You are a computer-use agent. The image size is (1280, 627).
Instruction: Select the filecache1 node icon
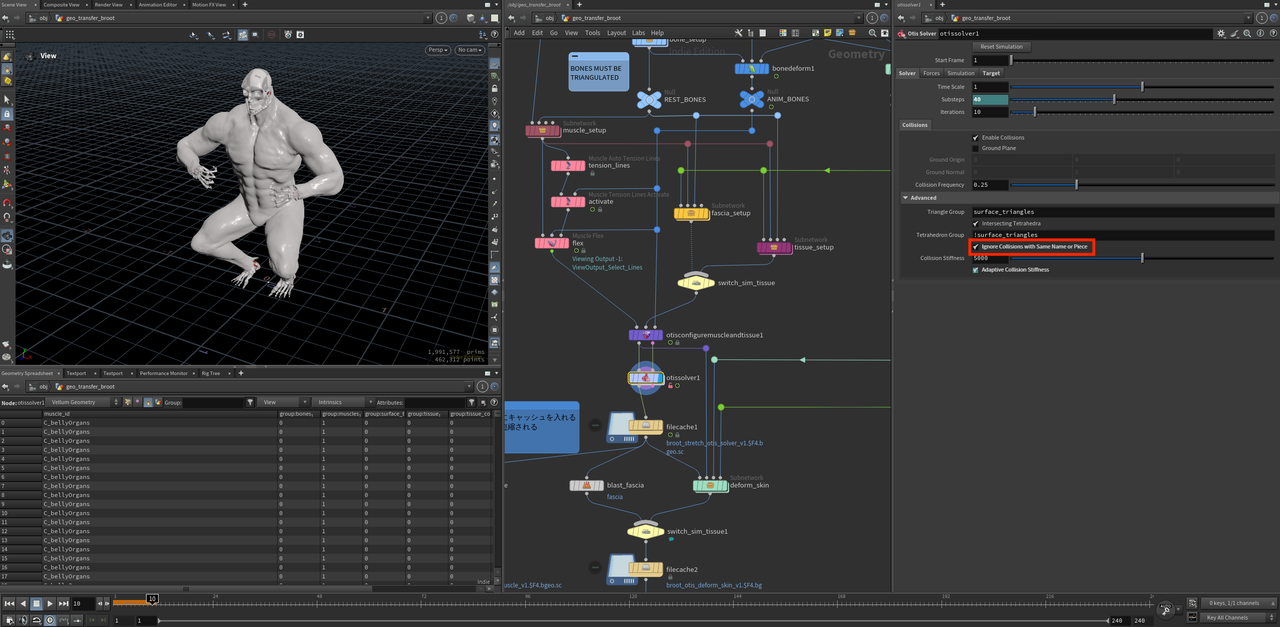pyautogui.click(x=645, y=426)
